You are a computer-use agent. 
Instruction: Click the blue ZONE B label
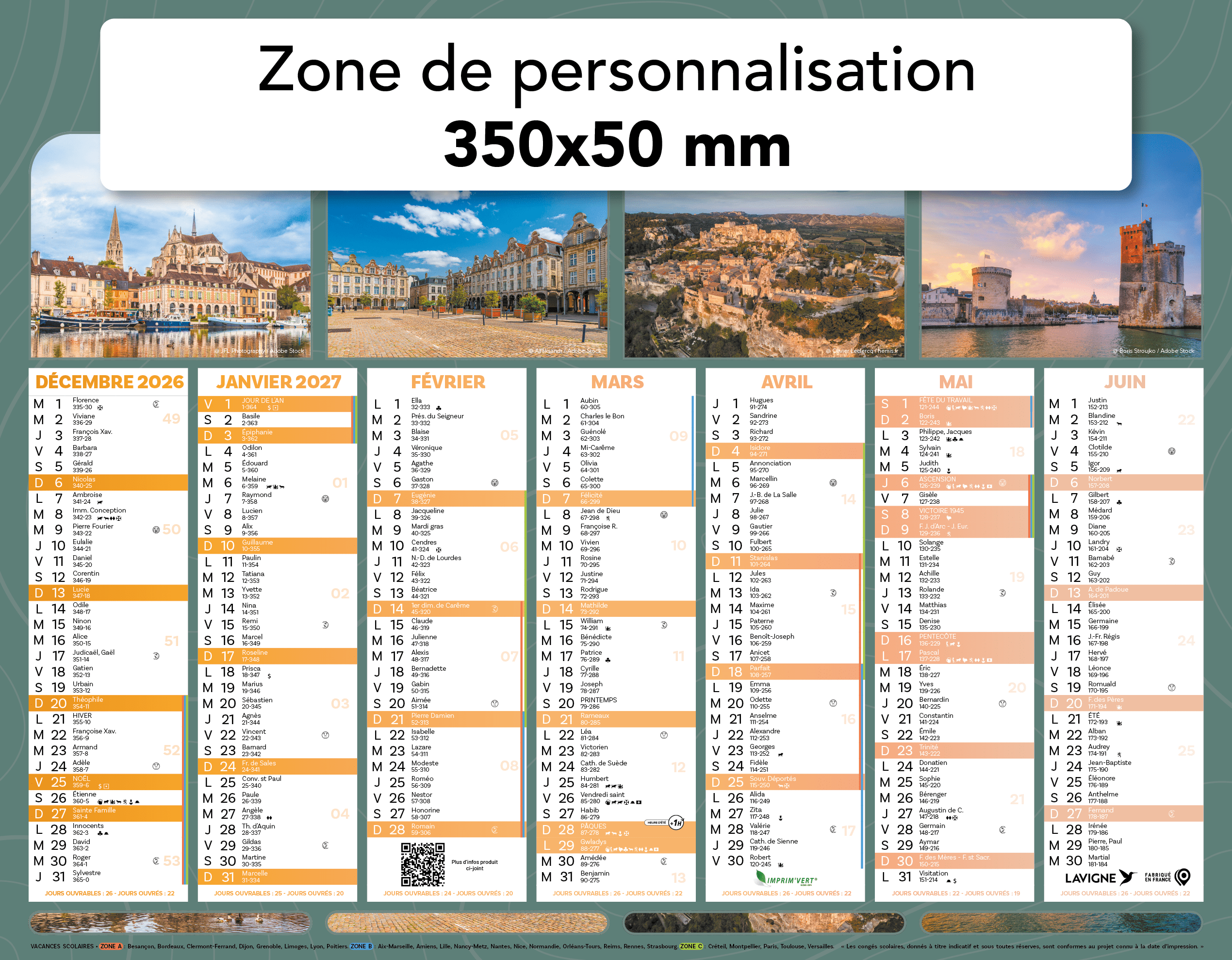pyautogui.click(x=361, y=946)
